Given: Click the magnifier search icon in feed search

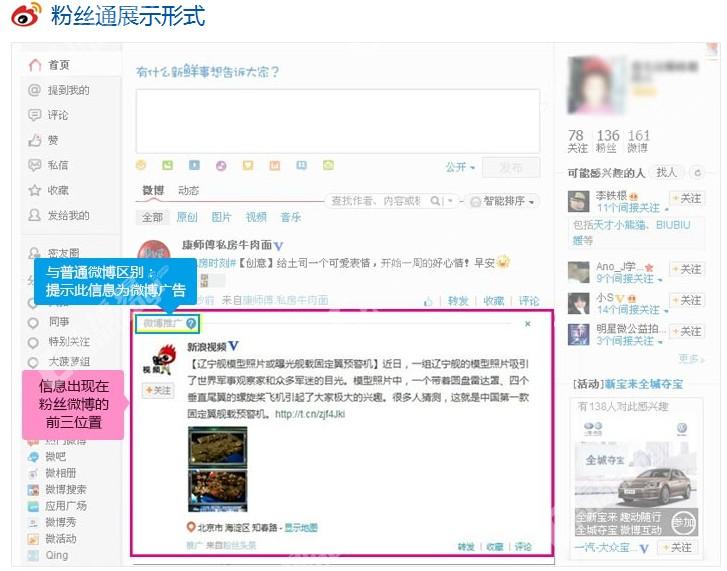Looking at the screenshot, I should (435, 201).
